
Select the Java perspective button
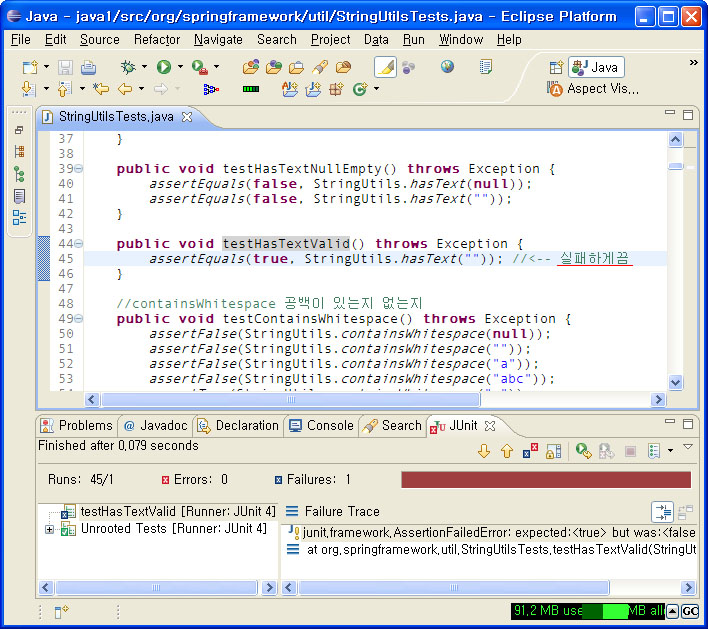596,68
